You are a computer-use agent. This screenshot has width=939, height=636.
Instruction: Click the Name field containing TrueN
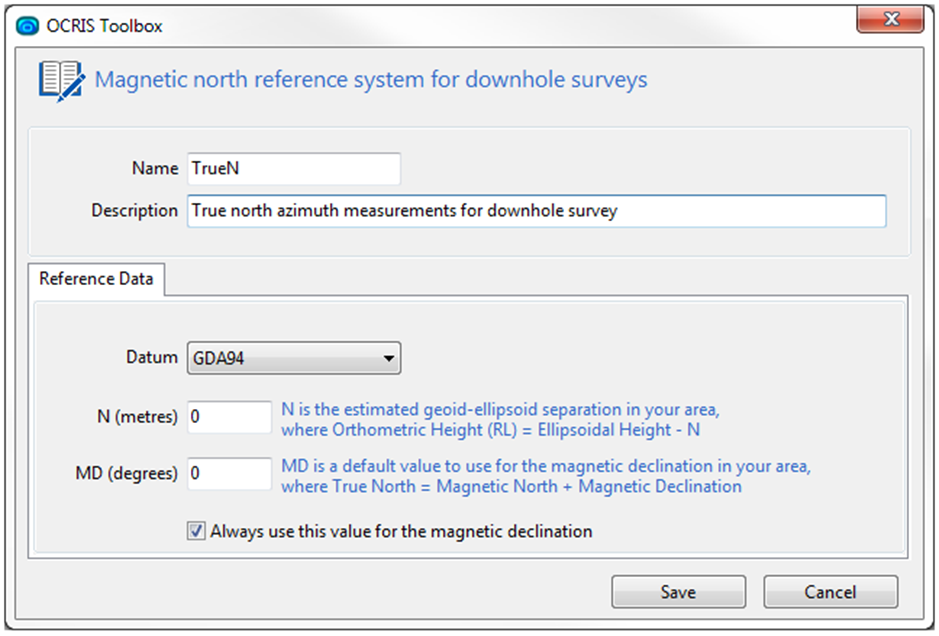294,169
